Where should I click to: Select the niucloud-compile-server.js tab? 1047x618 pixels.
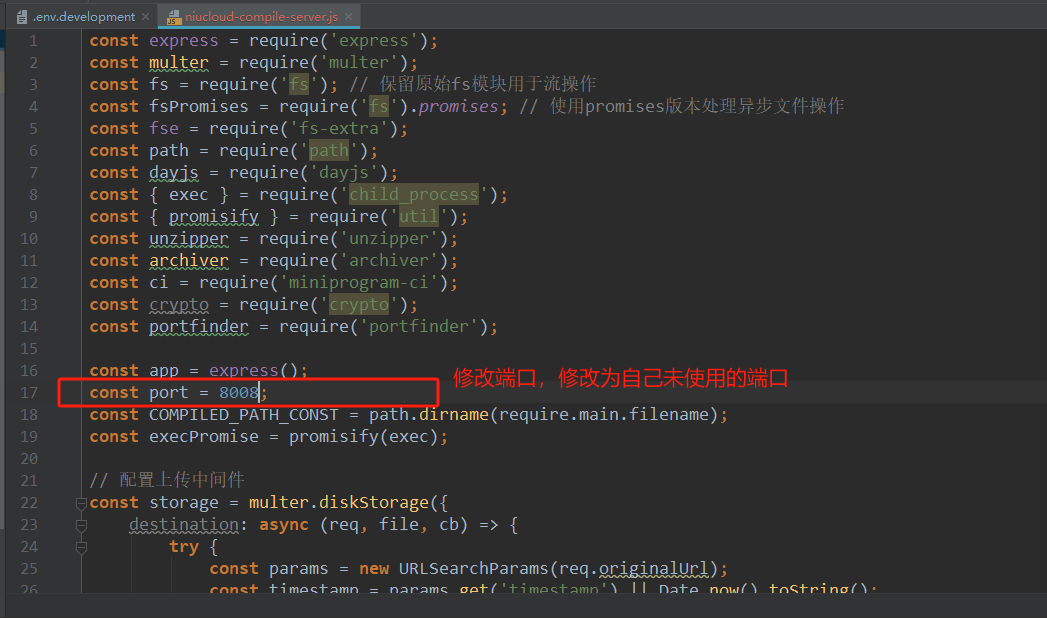pyautogui.click(x=261, y=17)
